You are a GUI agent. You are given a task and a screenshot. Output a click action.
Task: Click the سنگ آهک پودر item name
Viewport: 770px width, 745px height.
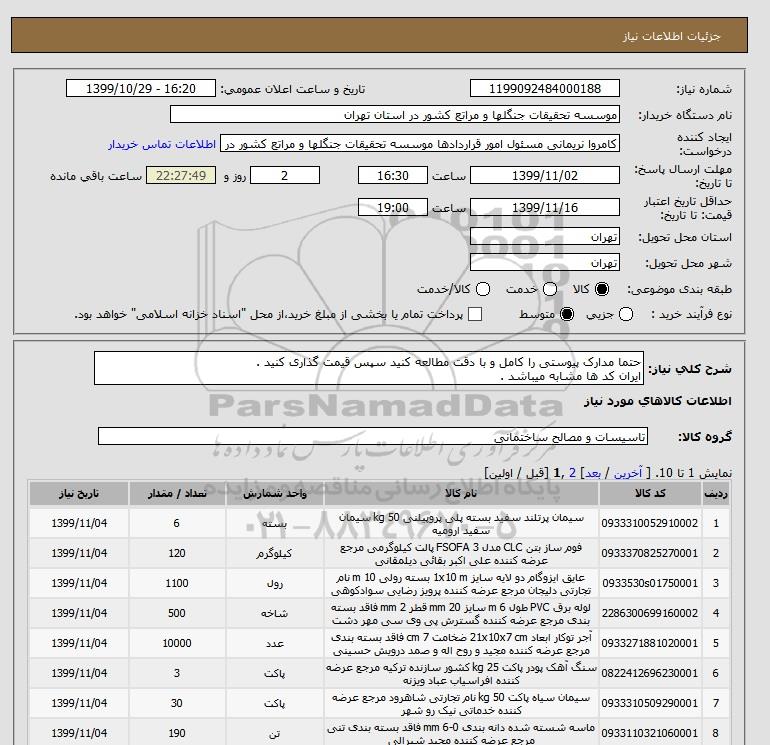[461, 674]
